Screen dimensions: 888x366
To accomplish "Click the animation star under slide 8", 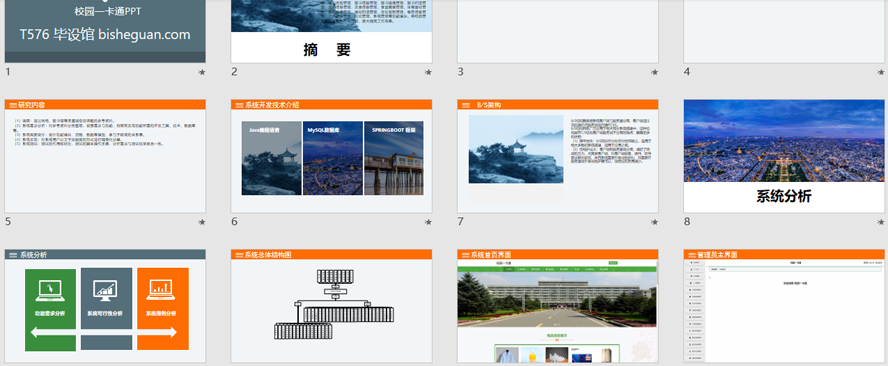I will coord(881,223).
